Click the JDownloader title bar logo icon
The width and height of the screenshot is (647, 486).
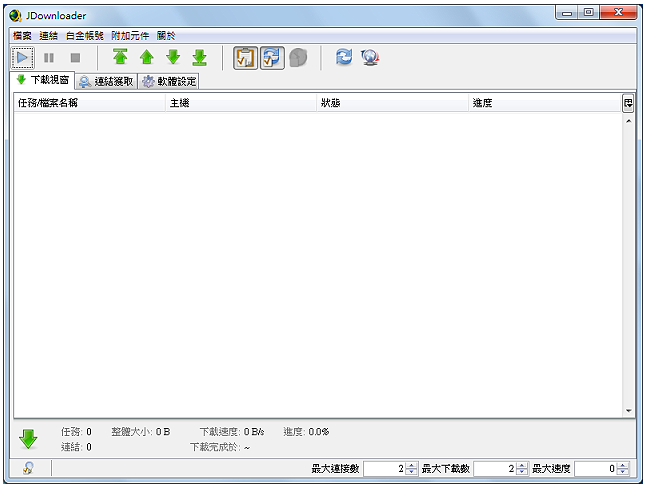(15, 16)
